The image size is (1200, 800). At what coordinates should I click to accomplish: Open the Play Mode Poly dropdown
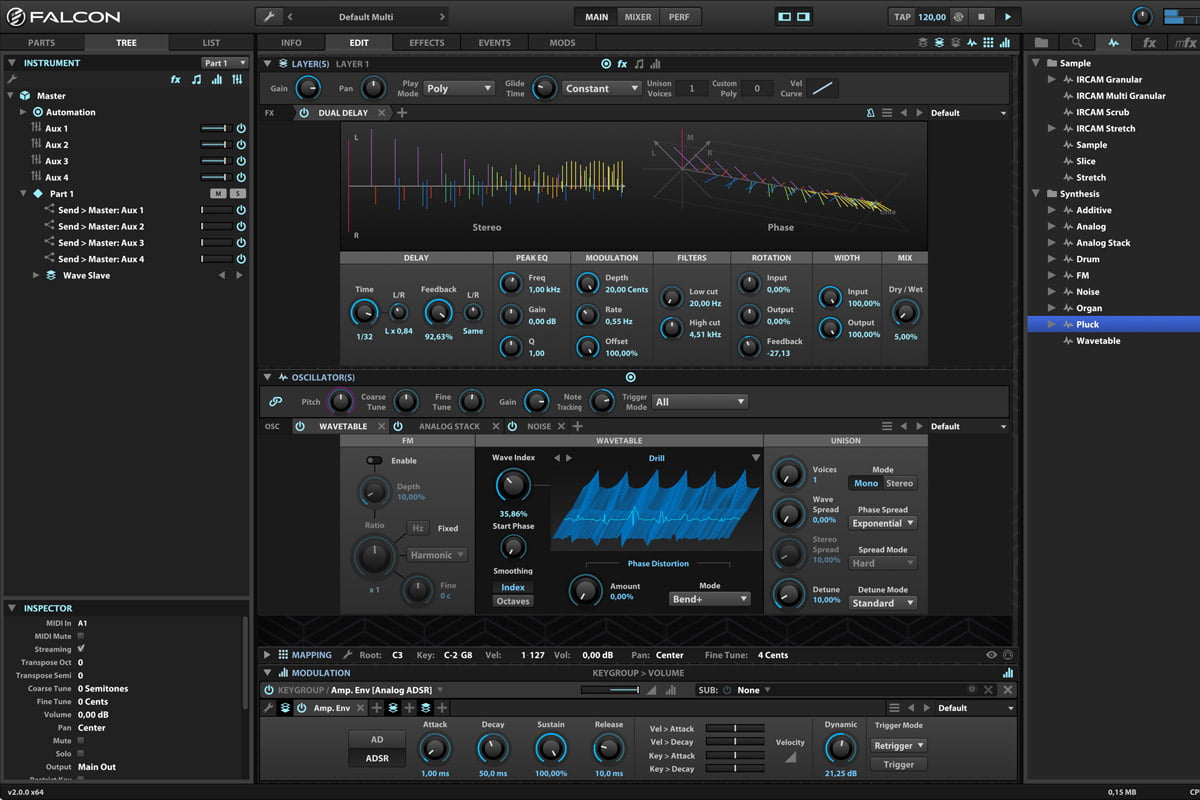point(459,88)
